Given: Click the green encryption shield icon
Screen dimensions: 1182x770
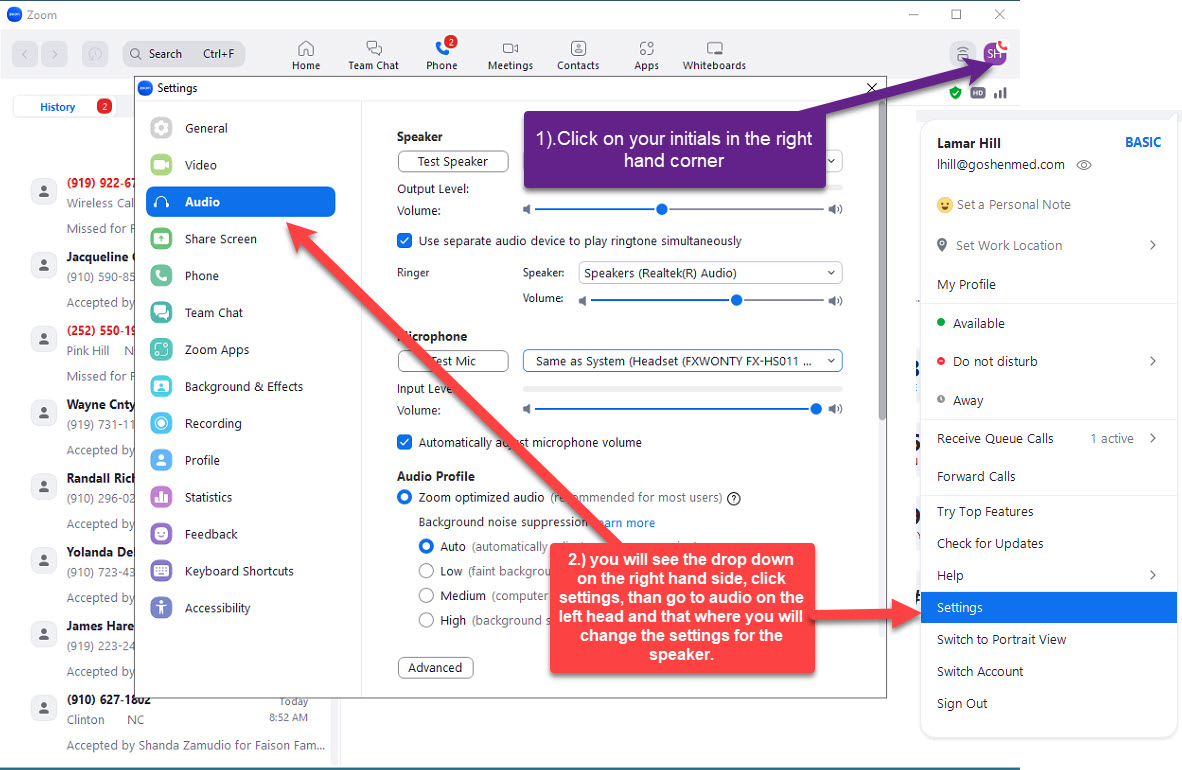Looking at the screenshot, I should click(955, 93).
